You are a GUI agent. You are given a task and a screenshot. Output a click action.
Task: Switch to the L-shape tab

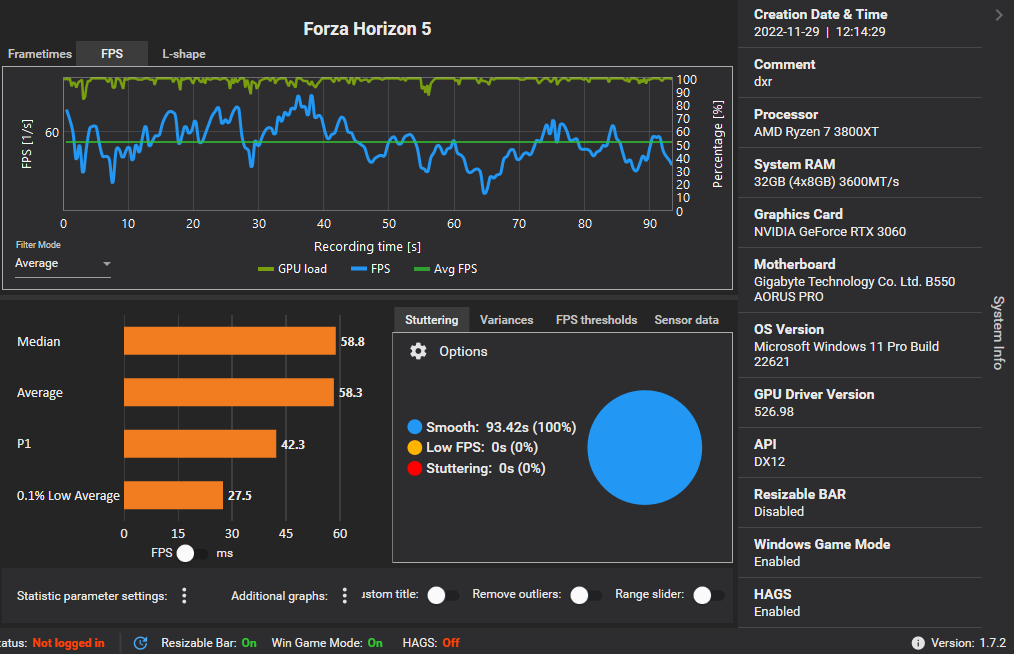tap(184, 54)
